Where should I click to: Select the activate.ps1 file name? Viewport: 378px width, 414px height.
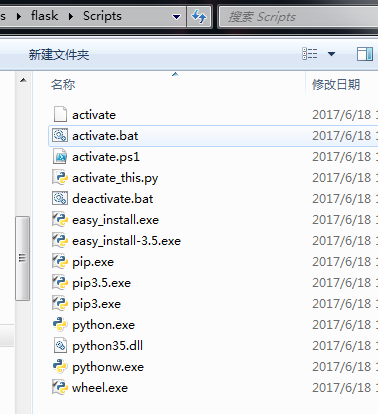tap(106, 157)
